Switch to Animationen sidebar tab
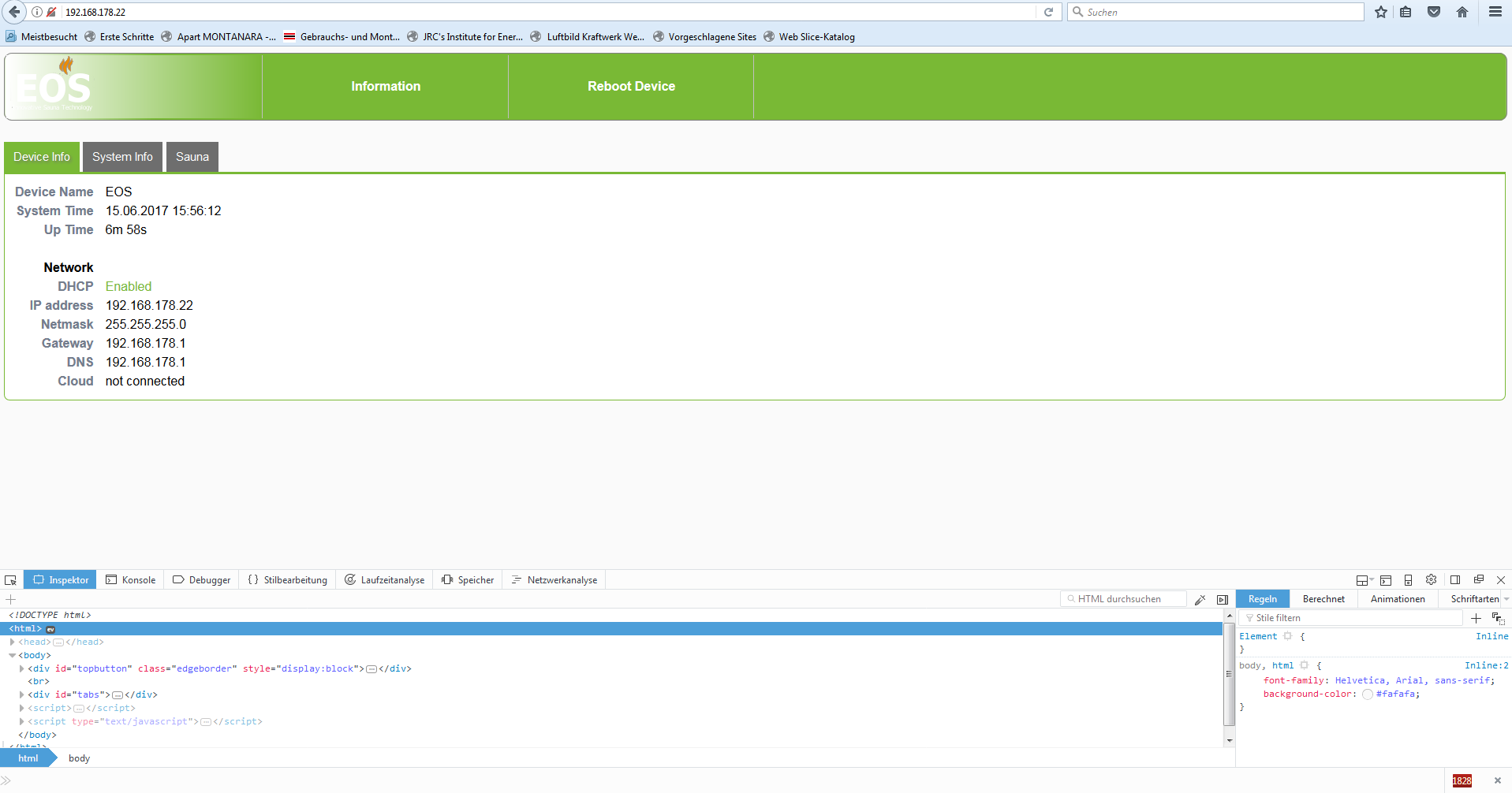This screenshot has width=1512, height=793. tap(1398, 599)
